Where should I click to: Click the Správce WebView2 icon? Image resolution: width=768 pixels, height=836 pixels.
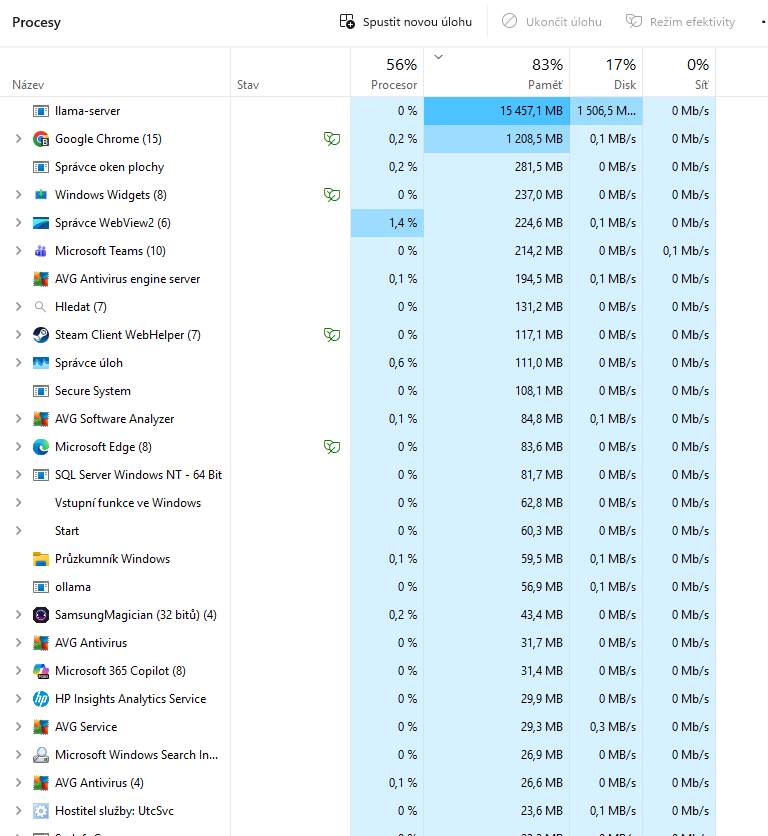[41, 223]
